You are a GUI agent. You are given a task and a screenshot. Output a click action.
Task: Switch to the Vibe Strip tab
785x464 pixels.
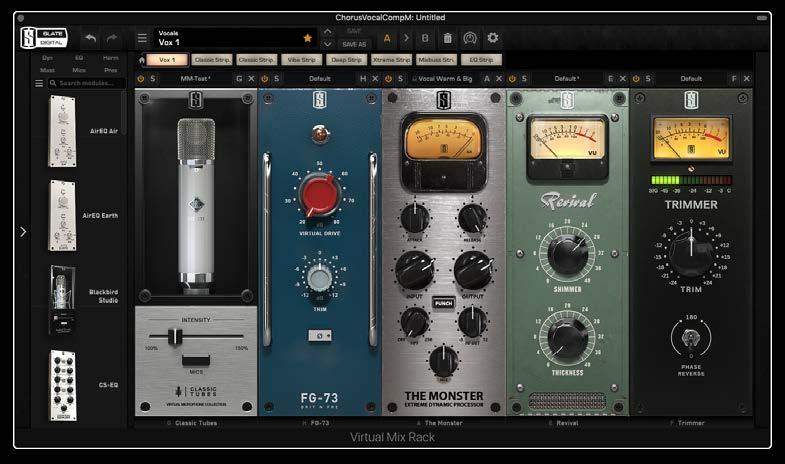[x=301, y=60]
